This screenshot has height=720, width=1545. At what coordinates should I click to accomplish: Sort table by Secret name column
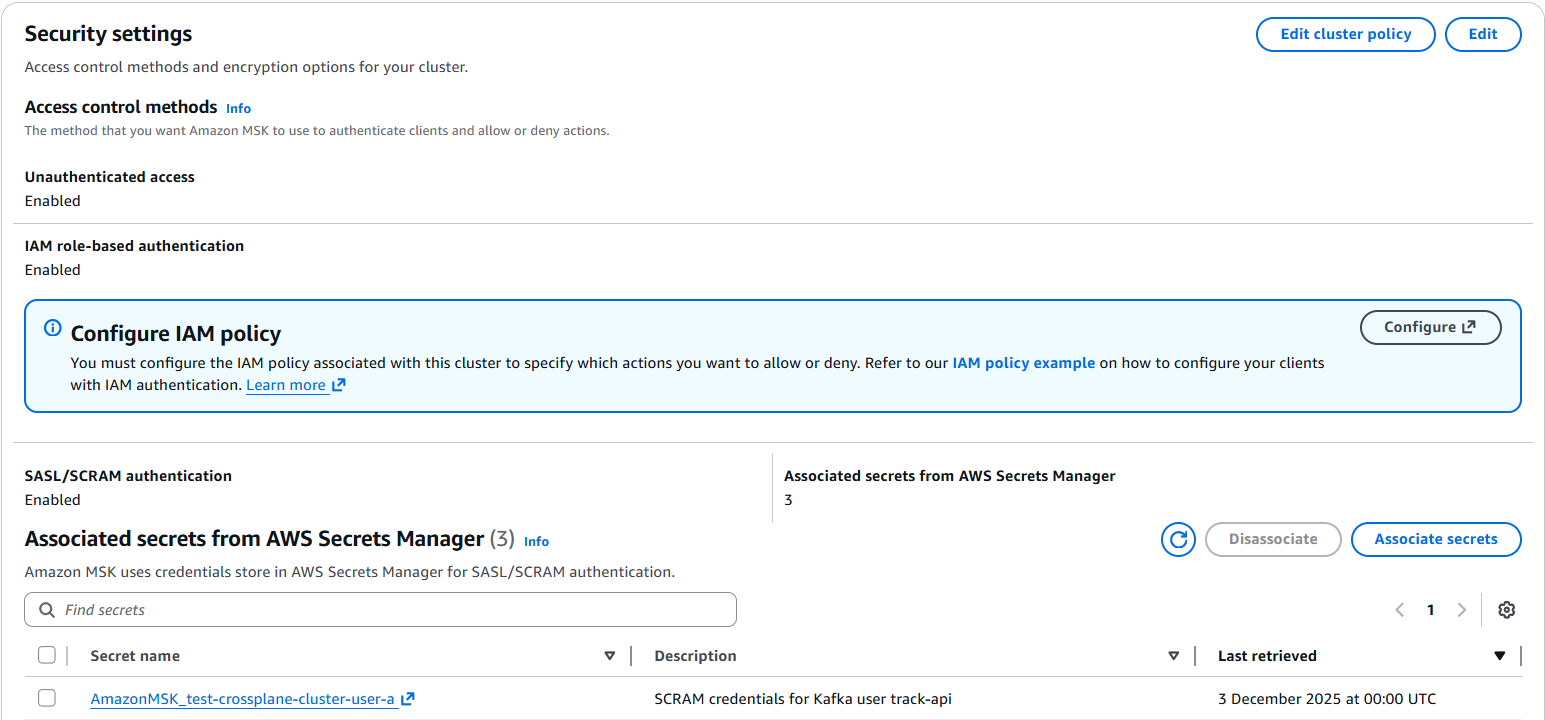pos(609,656)
